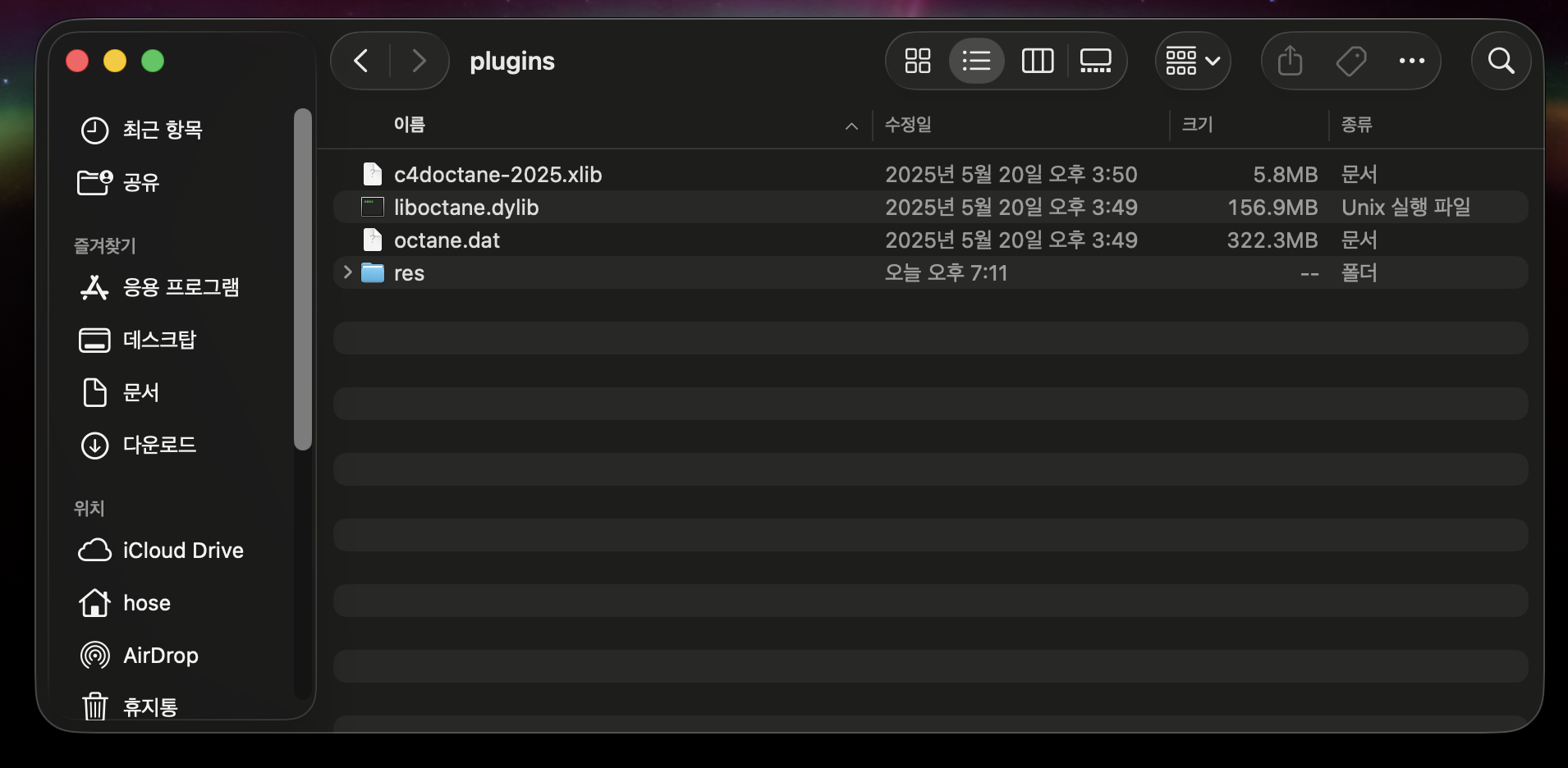Click the Tags toolbar icon
The image size is (1568, 768).
1350,61
